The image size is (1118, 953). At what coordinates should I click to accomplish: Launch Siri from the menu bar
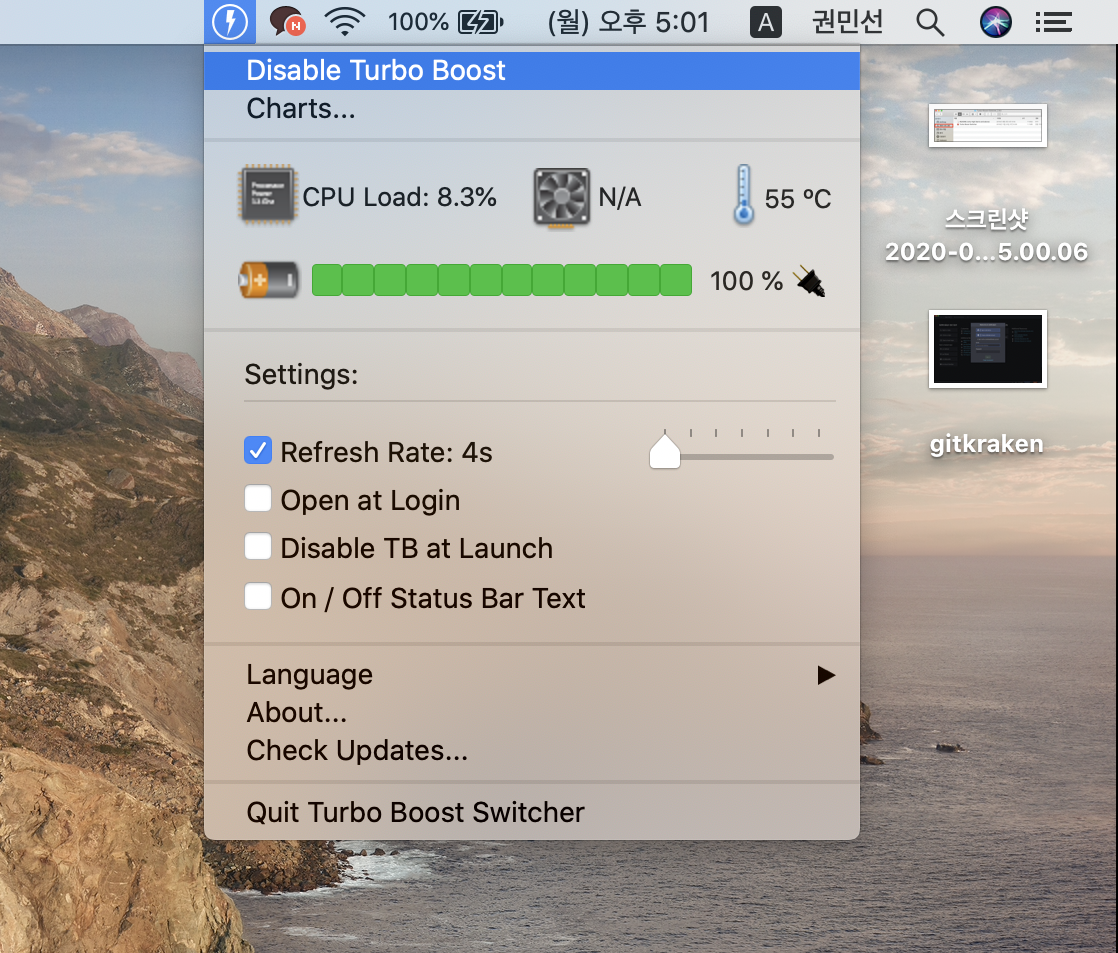(x=995, y=22)
